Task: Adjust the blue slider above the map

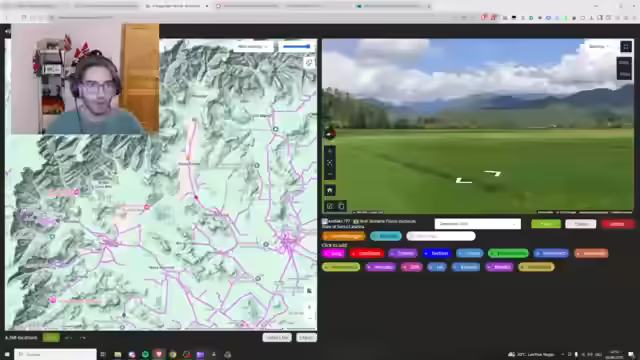Action: 297,47
